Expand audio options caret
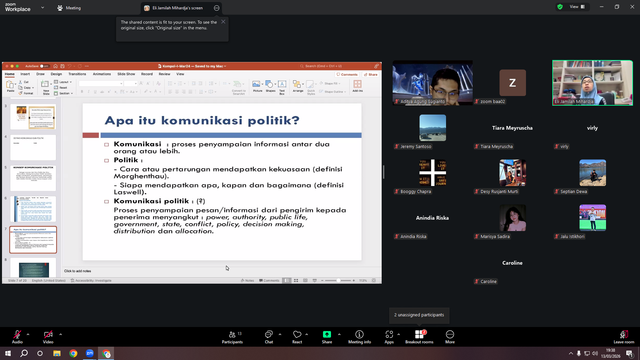 (28, 334)
